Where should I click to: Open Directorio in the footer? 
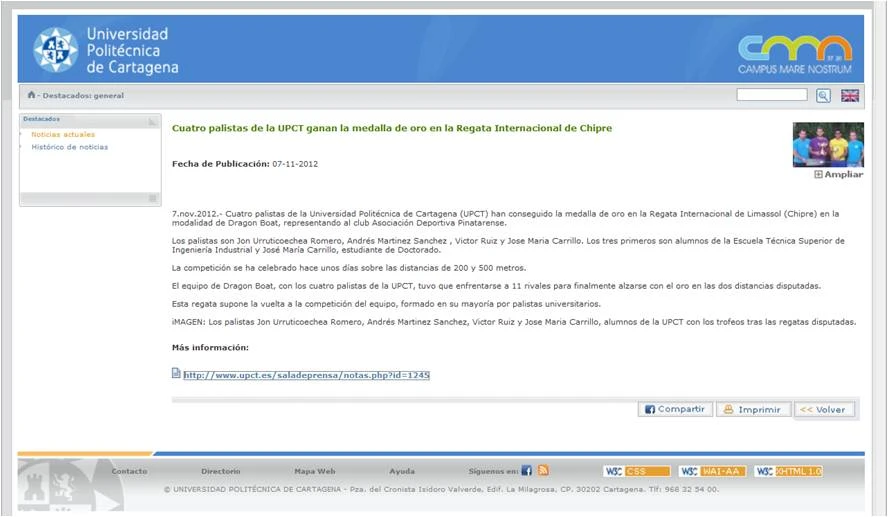pos(221,471)
